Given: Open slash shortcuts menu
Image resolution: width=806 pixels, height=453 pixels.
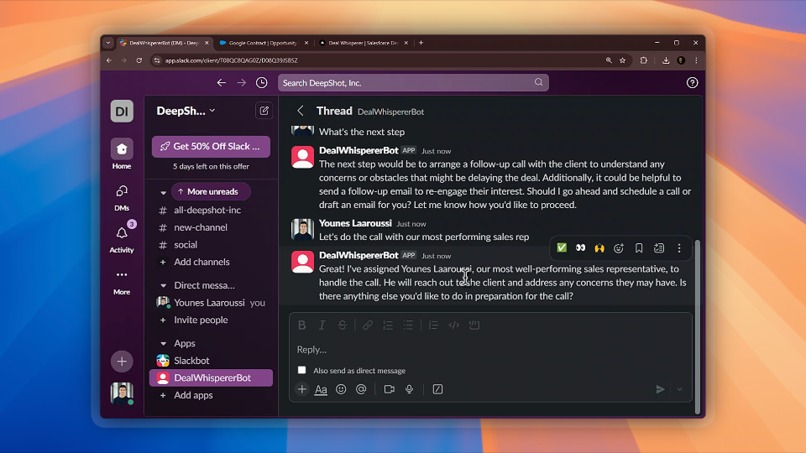Looking at the screenshot, I should pos(437,389).
